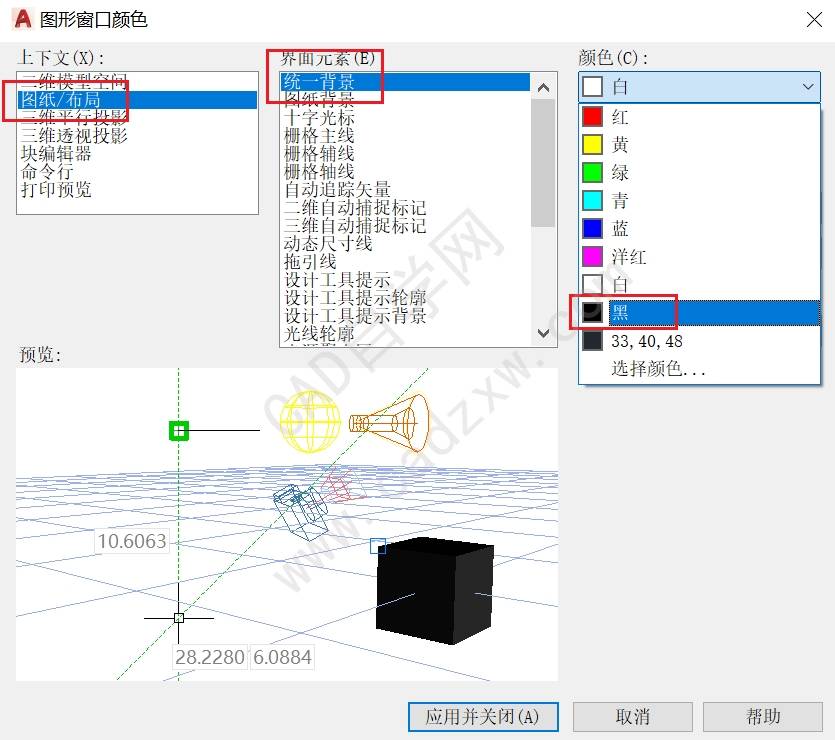Click 应用并关闭 button
The height and width of the screenshot is (740, 835).
click(483, 716)
